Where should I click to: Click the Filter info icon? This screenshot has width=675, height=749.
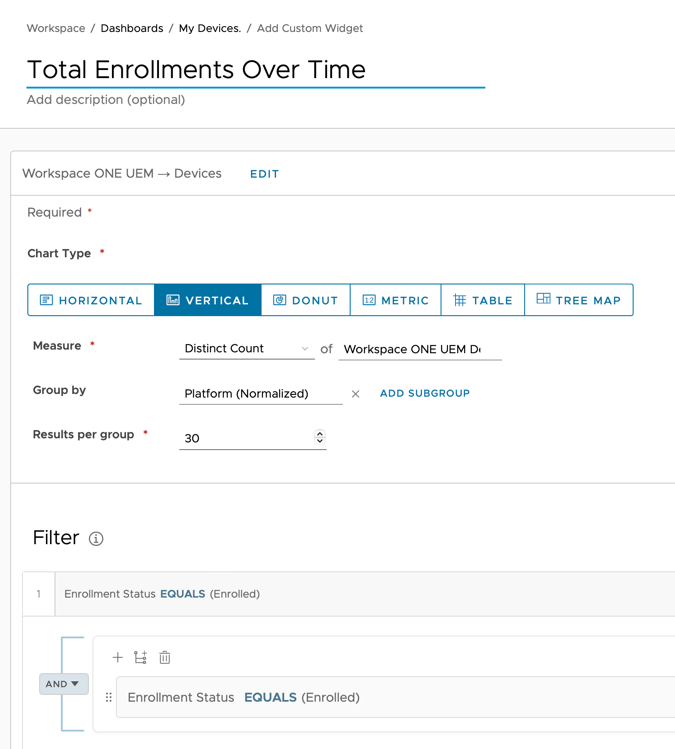(x=96, y=539)
